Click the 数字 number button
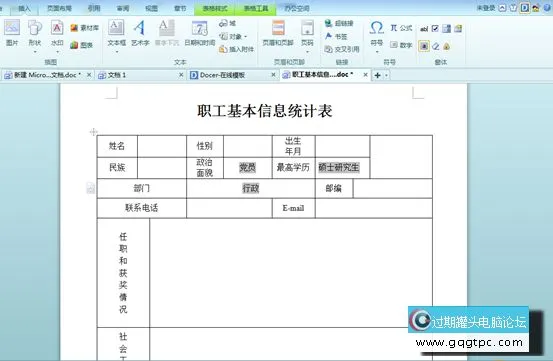 [401, 45]
